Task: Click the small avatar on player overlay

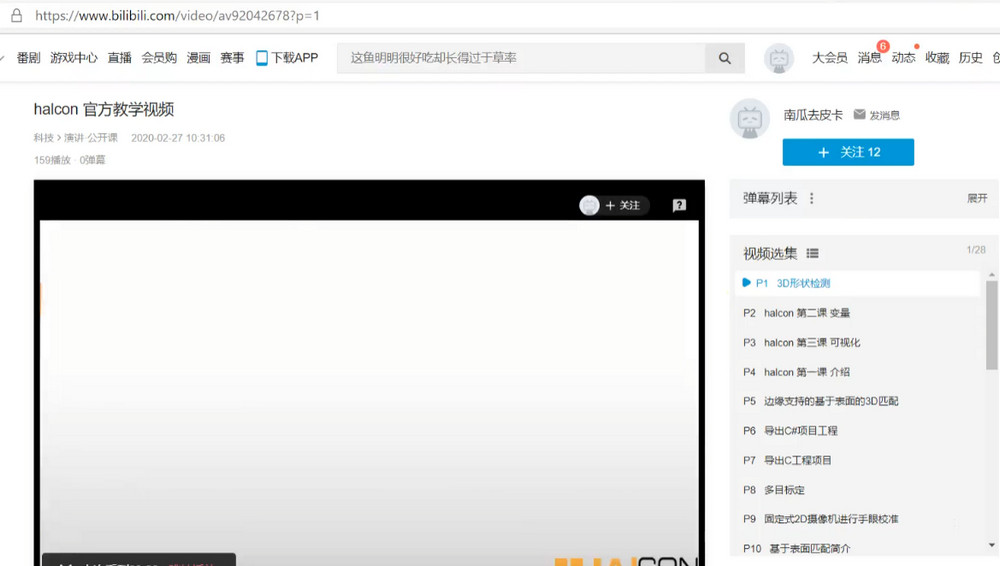Action: [x=589, y=205]
